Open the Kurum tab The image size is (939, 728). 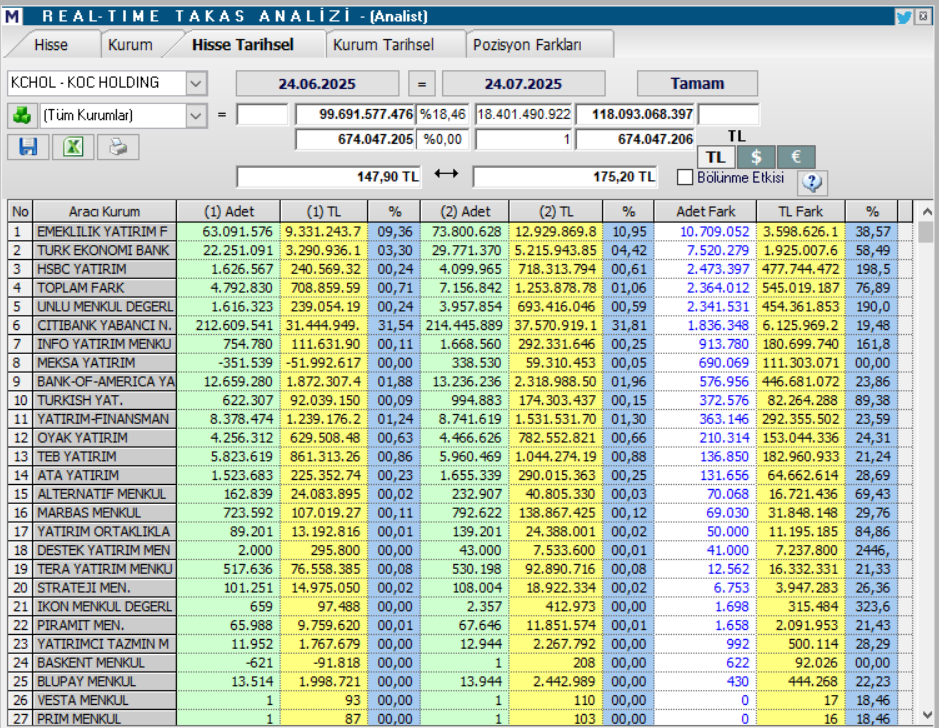(131, 45)
